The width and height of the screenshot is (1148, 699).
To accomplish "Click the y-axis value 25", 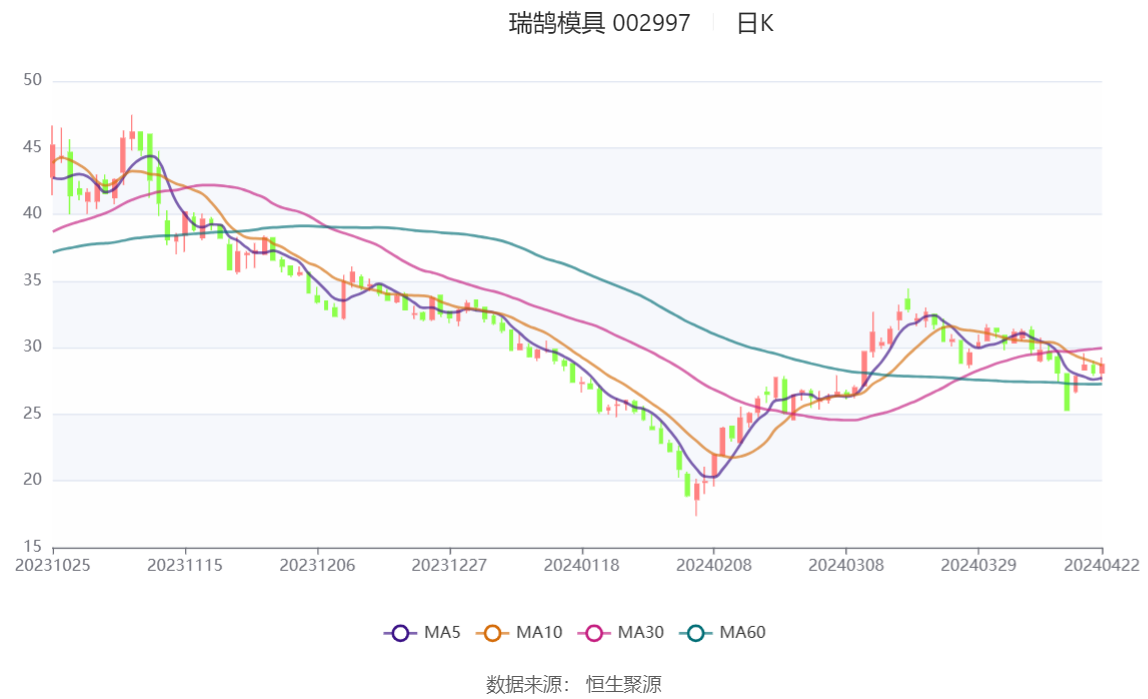I will [32, 414].
